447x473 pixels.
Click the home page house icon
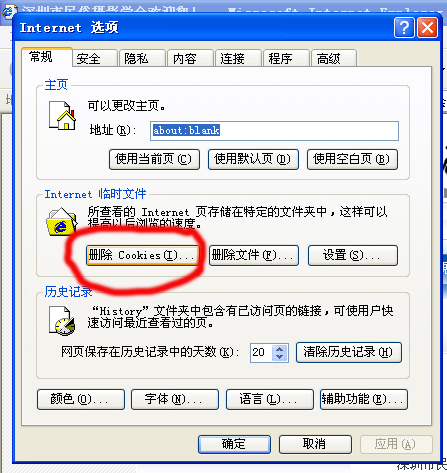point(62,115)
